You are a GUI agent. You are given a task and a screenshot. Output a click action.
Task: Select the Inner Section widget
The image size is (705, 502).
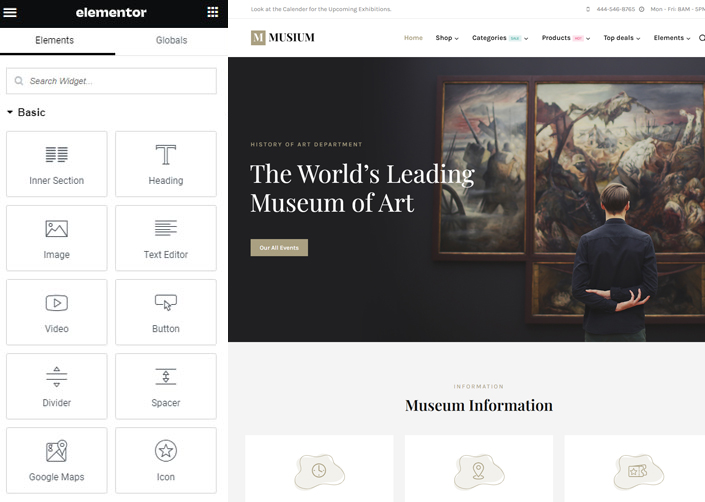pos(57,164)
